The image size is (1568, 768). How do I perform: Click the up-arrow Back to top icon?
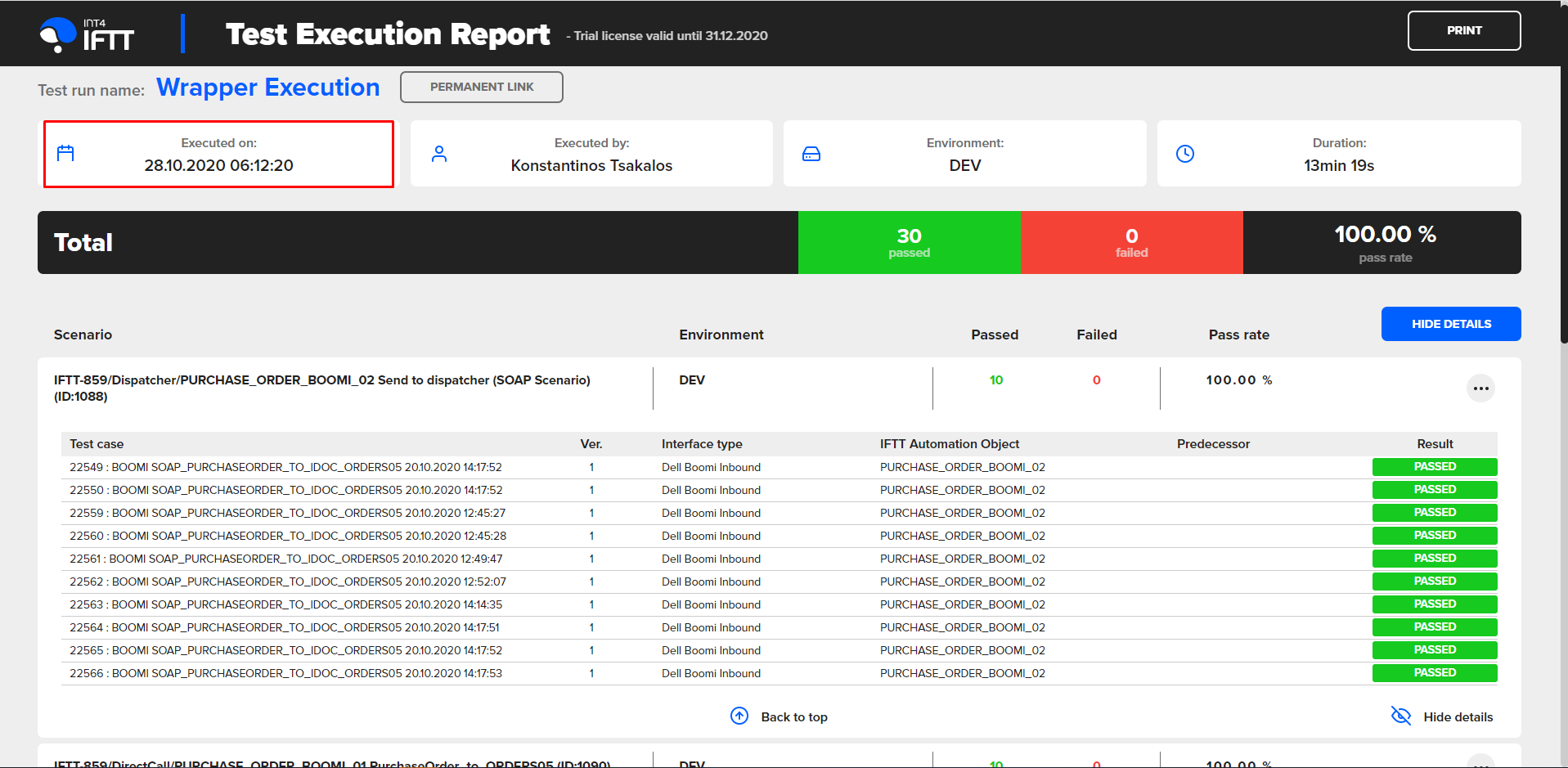(x=739, y=716)
